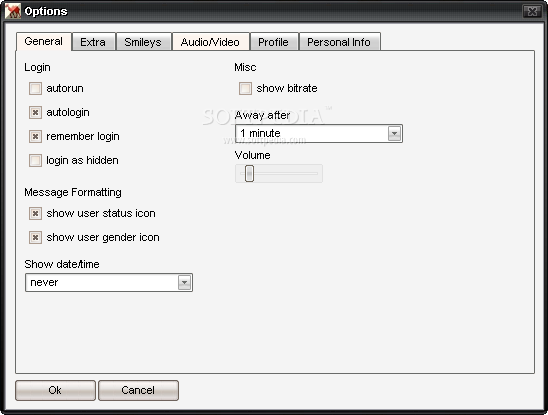Screen dimensions: 548x415
Task: Confirm settings with the Ok button
Action: coord(55,390)
